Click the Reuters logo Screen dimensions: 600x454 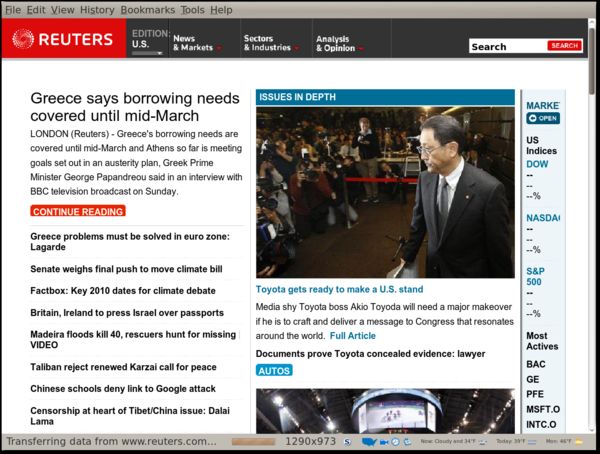[63, 39]
